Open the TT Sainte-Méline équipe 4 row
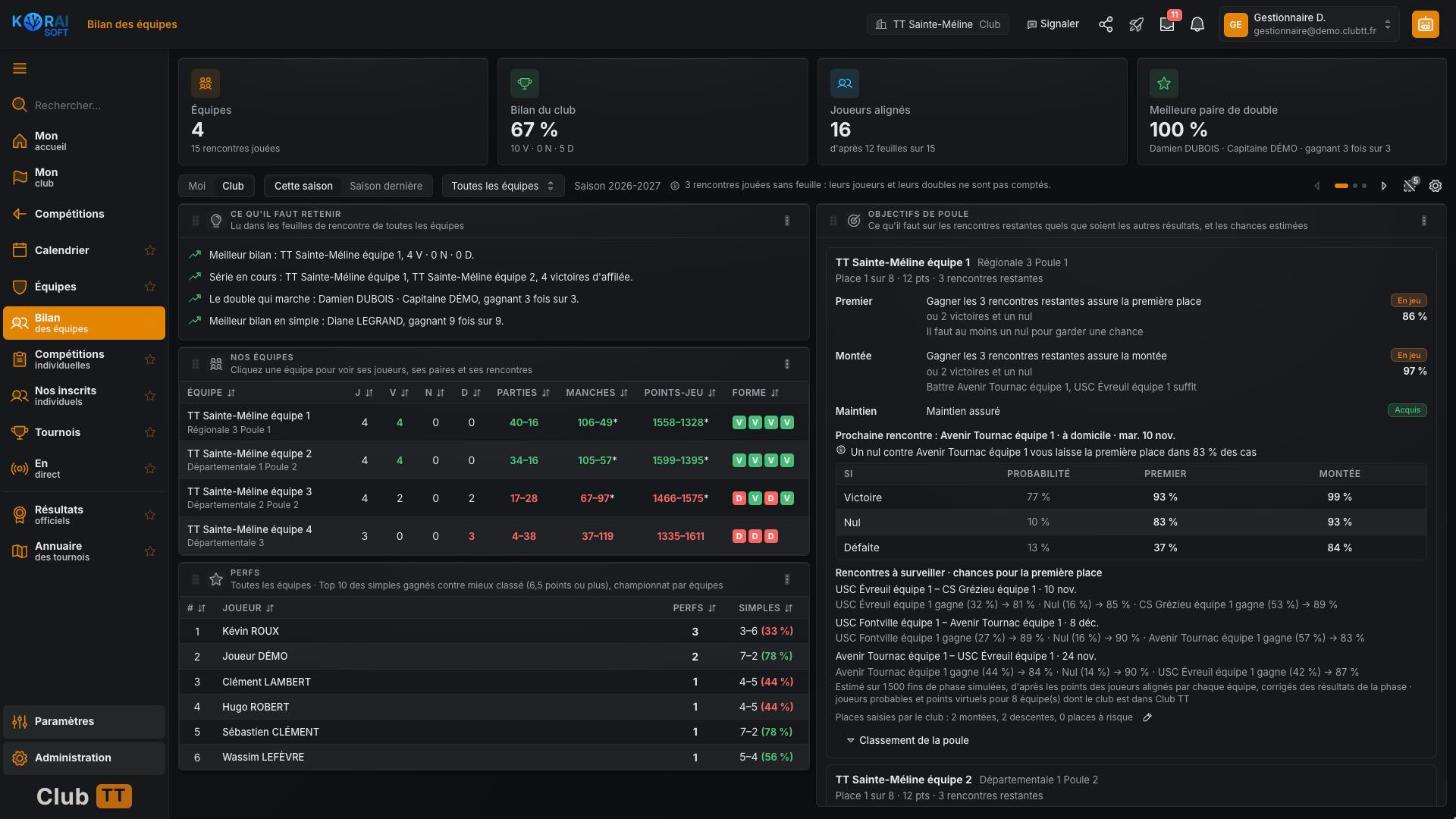This screenshot has height=819, width=1456. [x=494, y=536]
